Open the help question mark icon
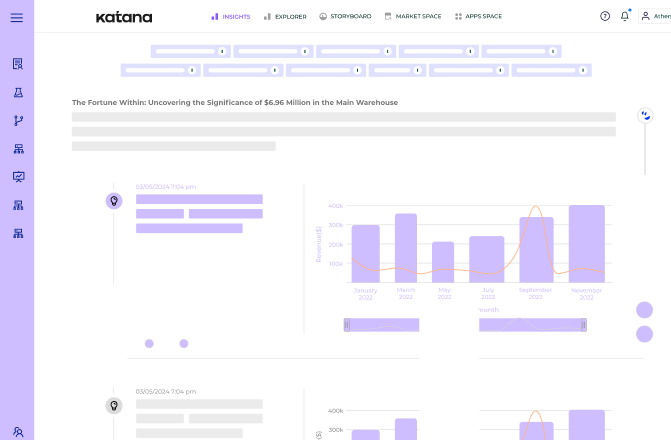671x440 pixels. pyautogui.click(x=604, y=16)
